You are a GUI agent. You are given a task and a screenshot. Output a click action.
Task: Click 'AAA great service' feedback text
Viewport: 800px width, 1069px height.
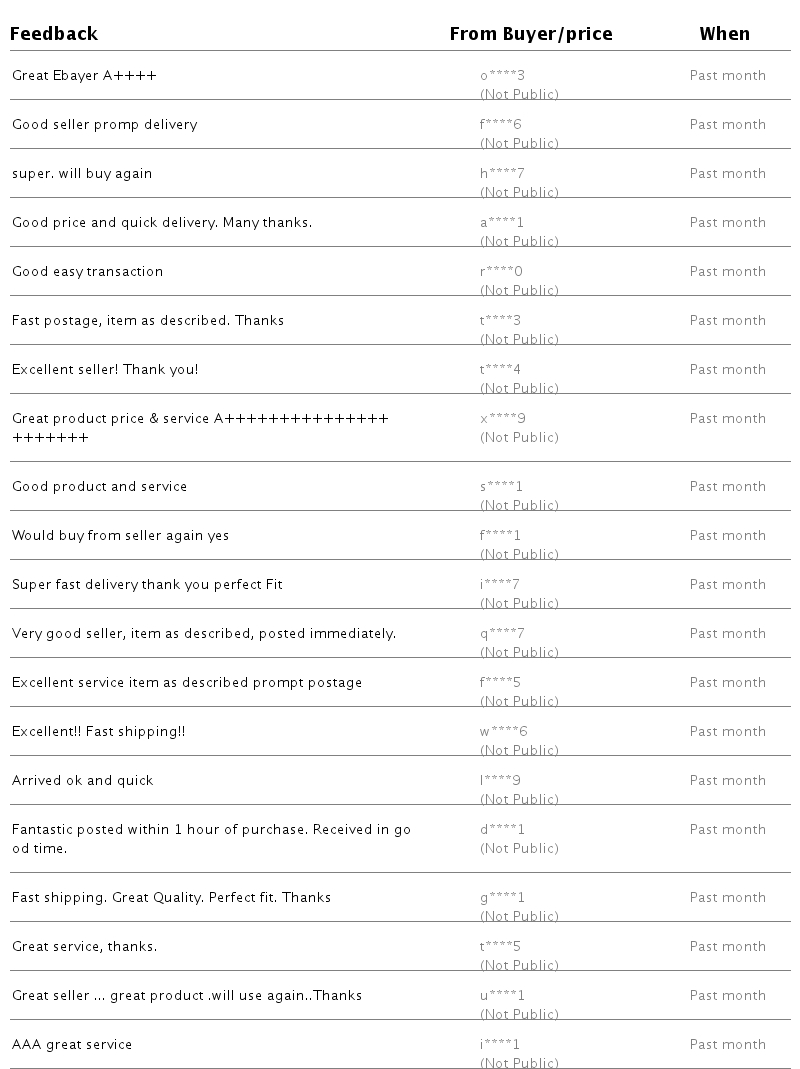point(72,1044)
